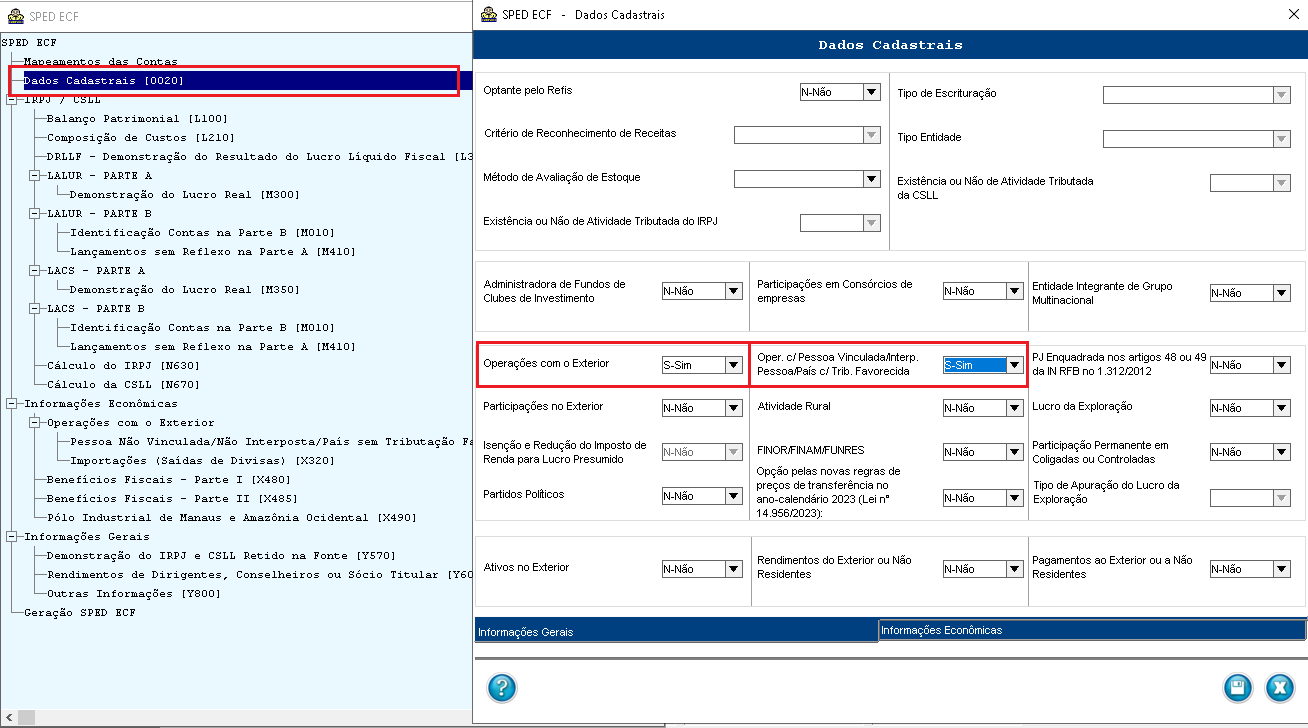Collapse the LACS - PARTE B node
Viewport: 1308px width, 728px height.
click(35, 308)
